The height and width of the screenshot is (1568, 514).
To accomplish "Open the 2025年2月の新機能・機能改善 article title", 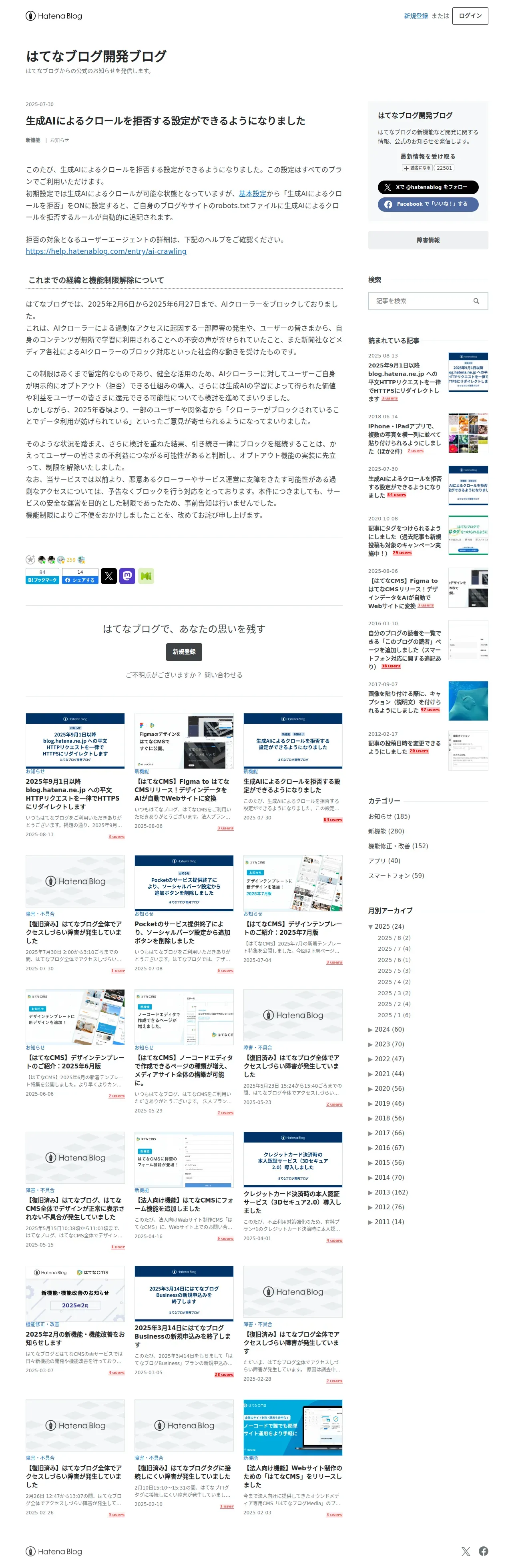I will [x=75, y=1339].
